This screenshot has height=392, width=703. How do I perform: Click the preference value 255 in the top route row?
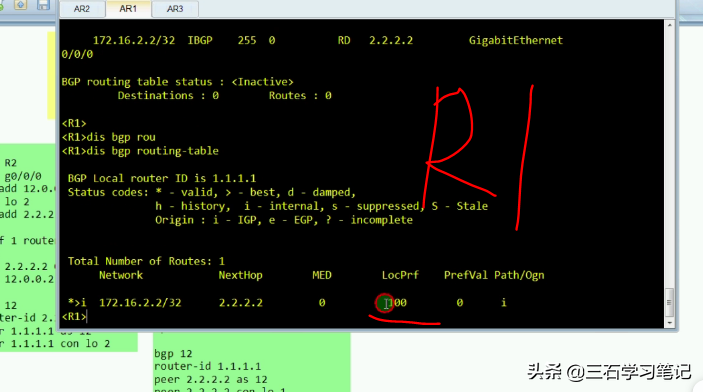tap(247, 40)
